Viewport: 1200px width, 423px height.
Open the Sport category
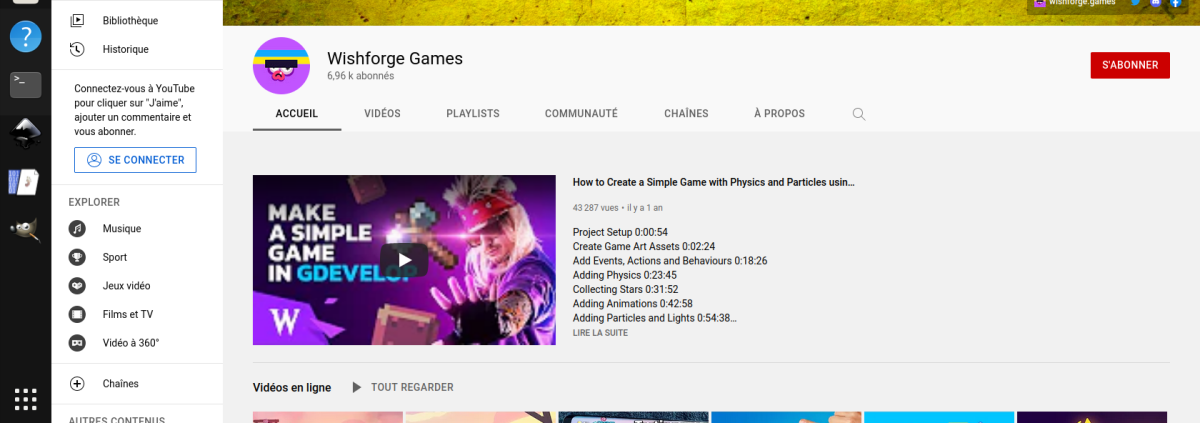click(114, 257)
